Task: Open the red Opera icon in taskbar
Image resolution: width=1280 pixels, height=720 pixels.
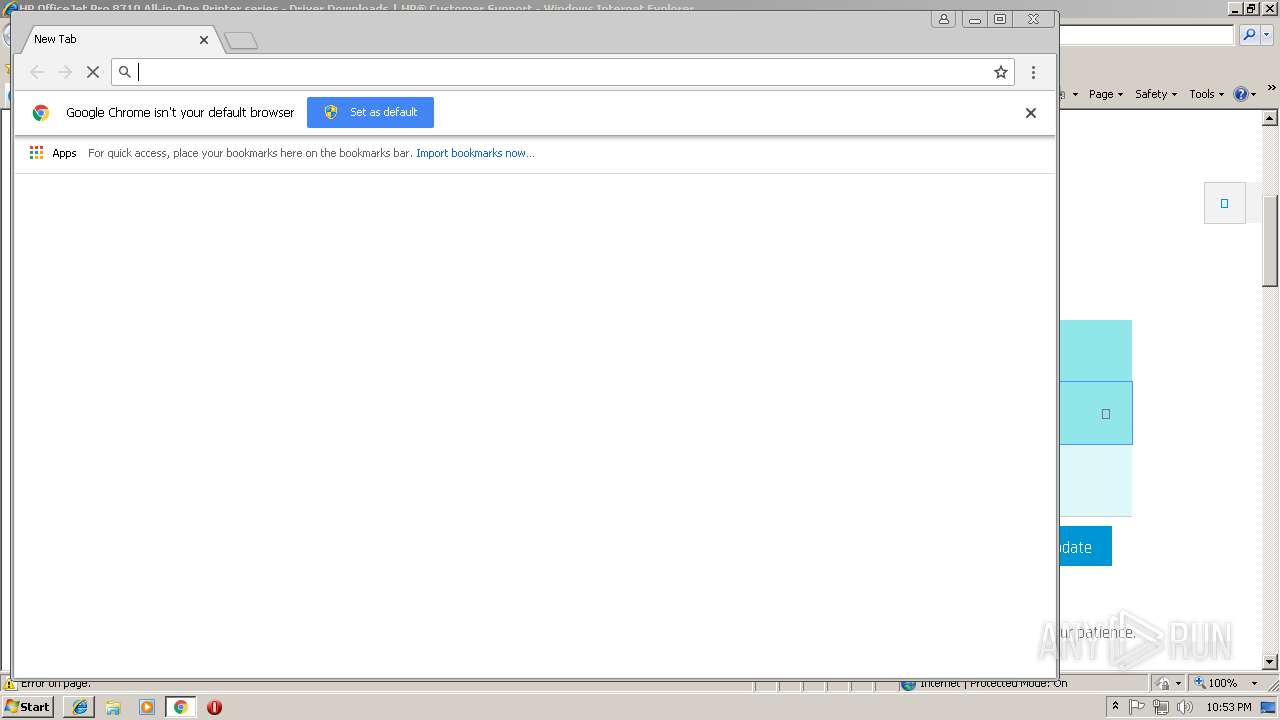Action: [x=214, y=706]
